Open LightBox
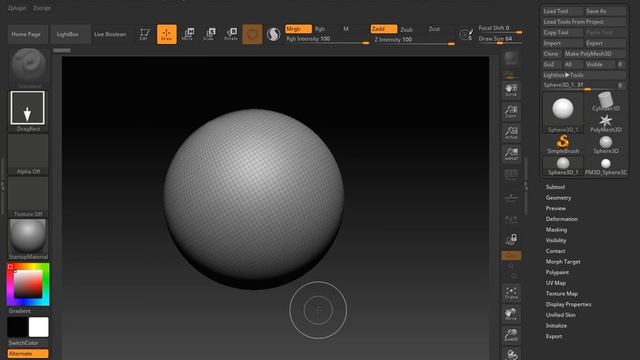The height and width of the screenshot is (360, 640). [70, 34]
